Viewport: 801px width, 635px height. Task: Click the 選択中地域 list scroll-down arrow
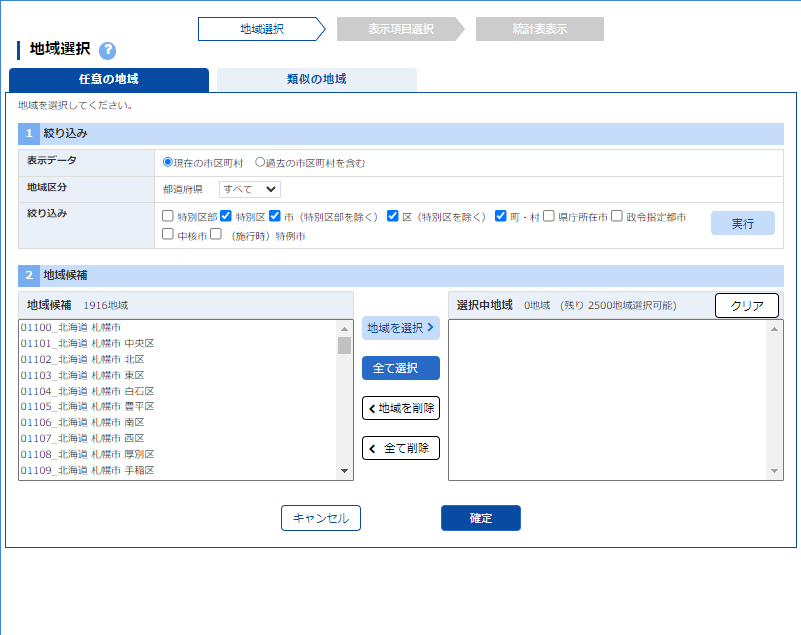click(x=775, y=472)
